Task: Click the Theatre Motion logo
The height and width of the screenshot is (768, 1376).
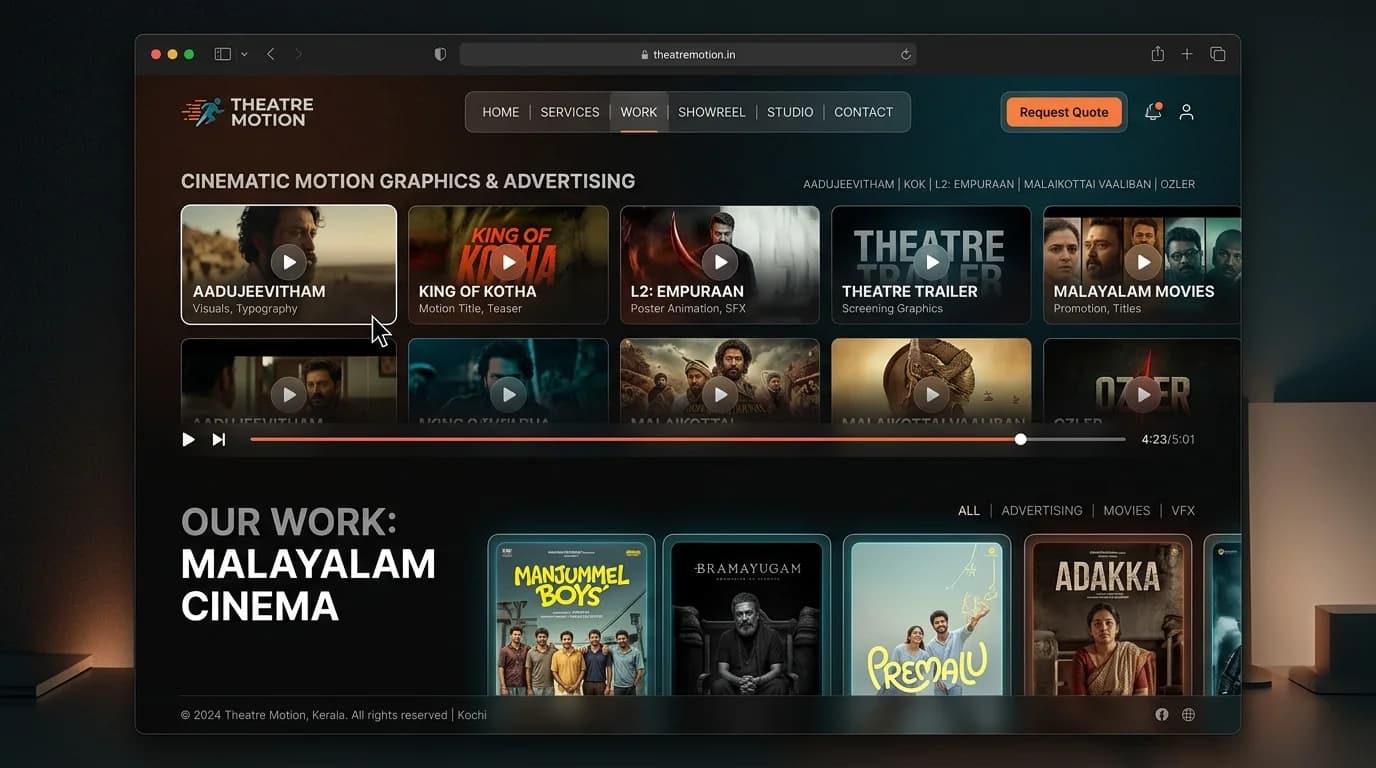Action: [x=247, y=112]
